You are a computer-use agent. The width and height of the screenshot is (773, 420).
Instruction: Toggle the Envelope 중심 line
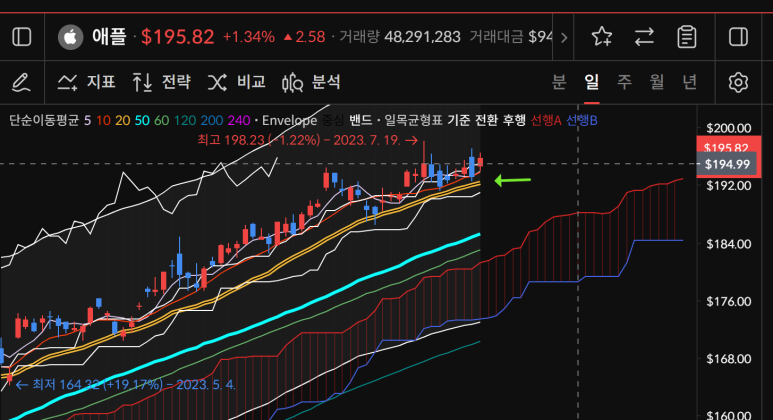[x=334, y=120]
